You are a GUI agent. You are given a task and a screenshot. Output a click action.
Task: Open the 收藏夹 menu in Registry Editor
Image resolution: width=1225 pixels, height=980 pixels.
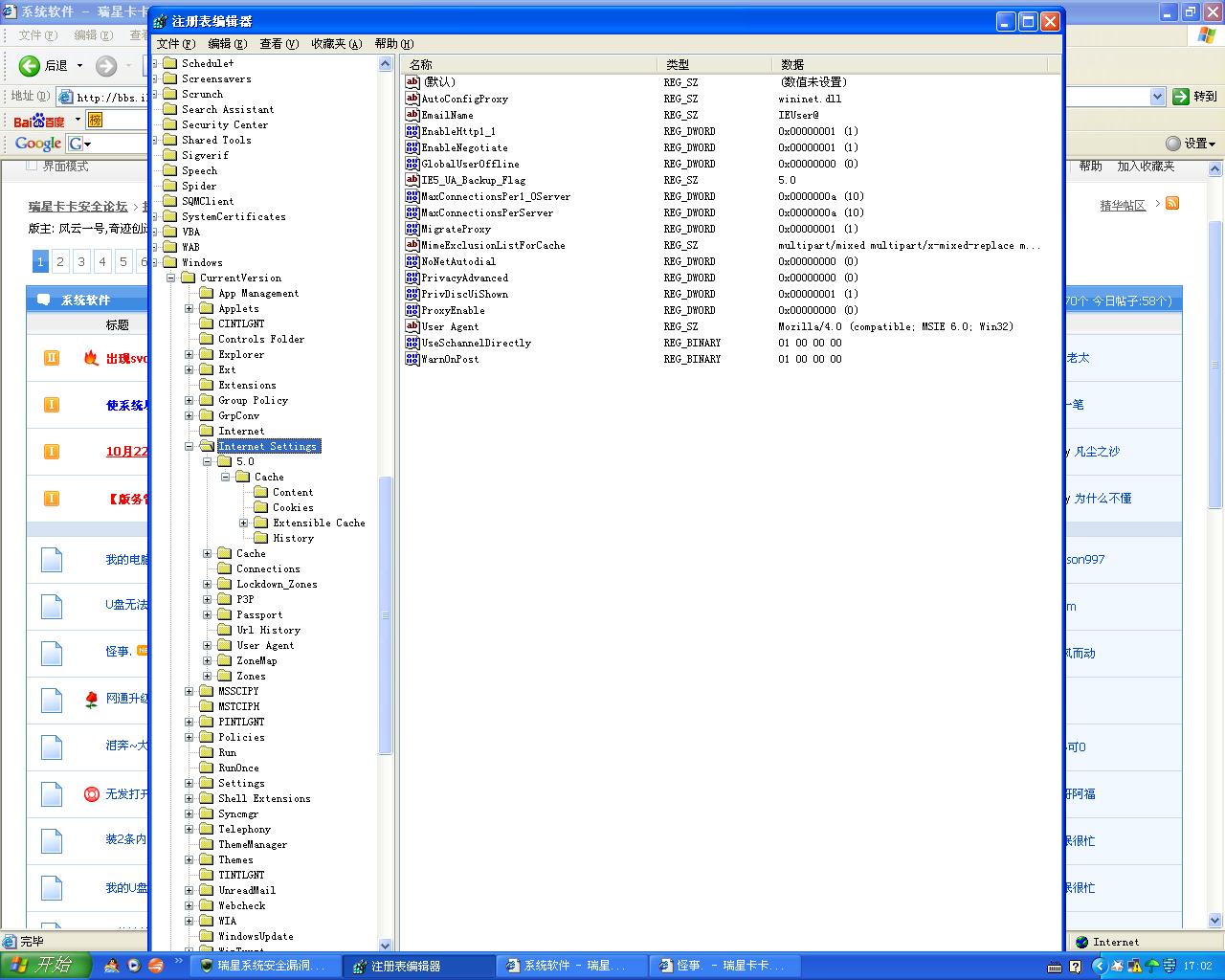tap(336, 43)
